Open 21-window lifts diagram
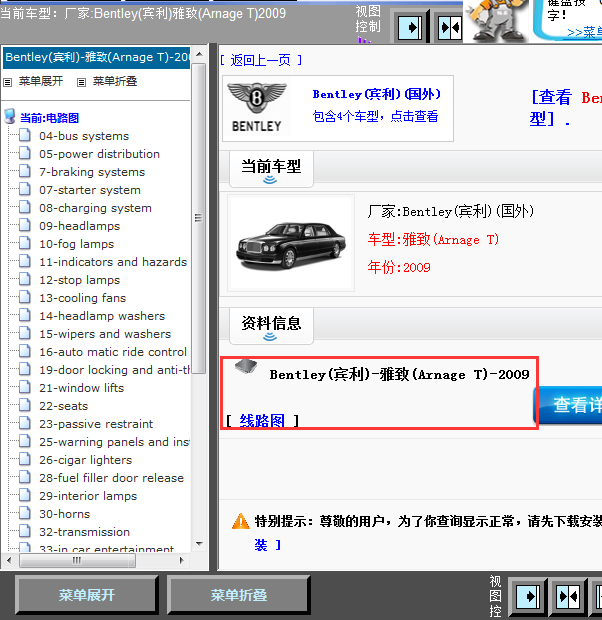The height and width of the screenshot is (620, 602). click(x=81, y=388)
